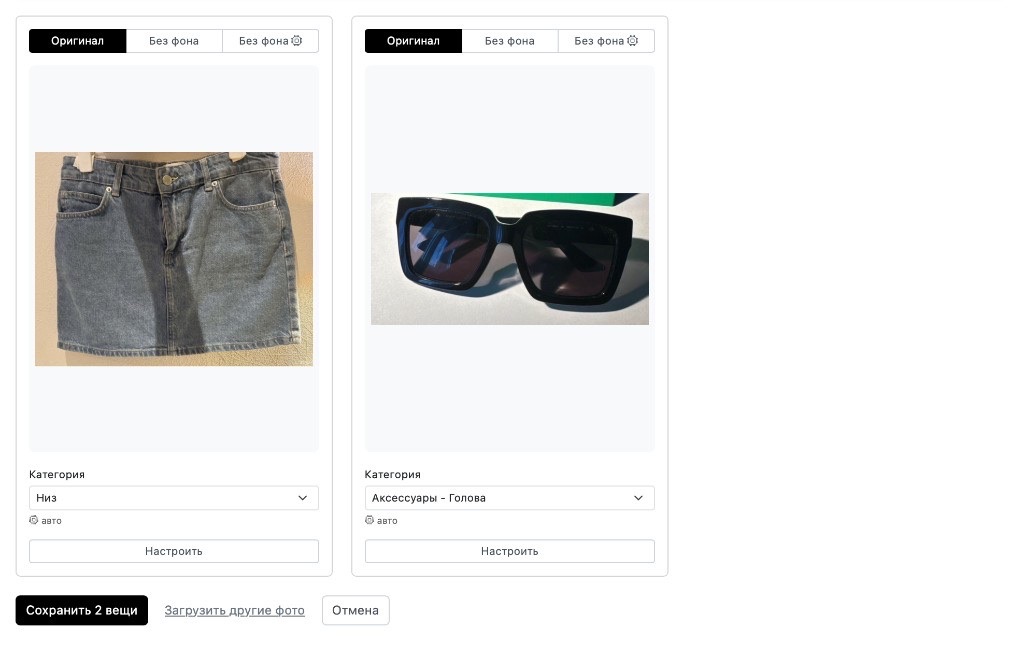
Task: Select Оригинал tab on the skirt card
Action: 78,41
